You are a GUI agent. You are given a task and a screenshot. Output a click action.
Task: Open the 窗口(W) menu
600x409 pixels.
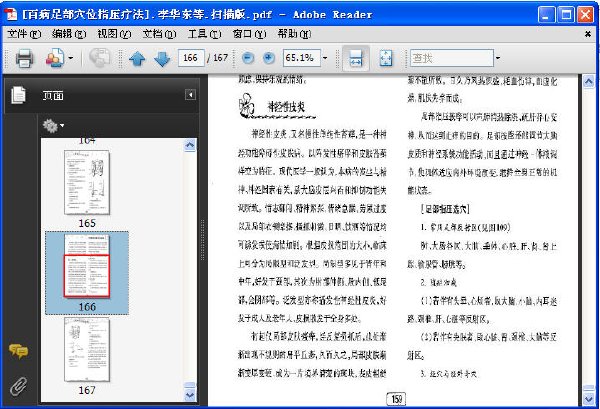(249, 34)
